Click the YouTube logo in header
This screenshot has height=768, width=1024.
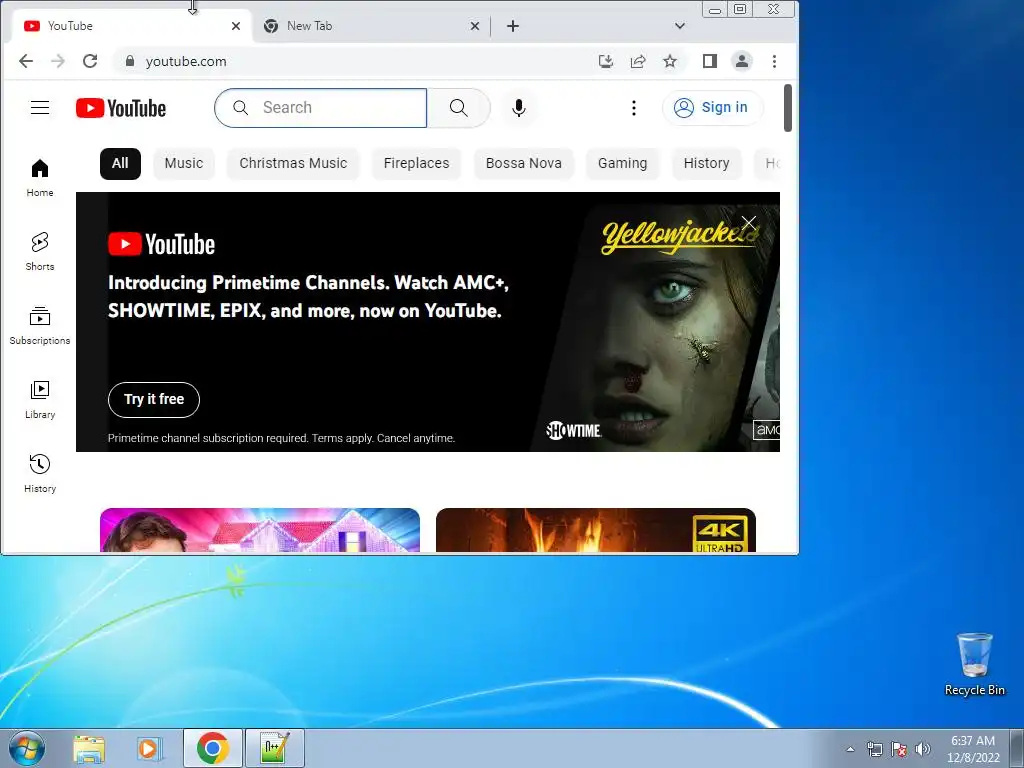tap(121, 108)
